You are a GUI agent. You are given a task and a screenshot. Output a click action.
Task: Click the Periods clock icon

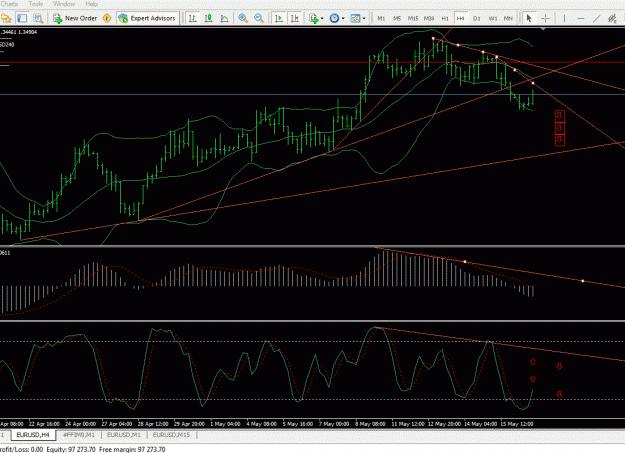click(x=334, y=18)
